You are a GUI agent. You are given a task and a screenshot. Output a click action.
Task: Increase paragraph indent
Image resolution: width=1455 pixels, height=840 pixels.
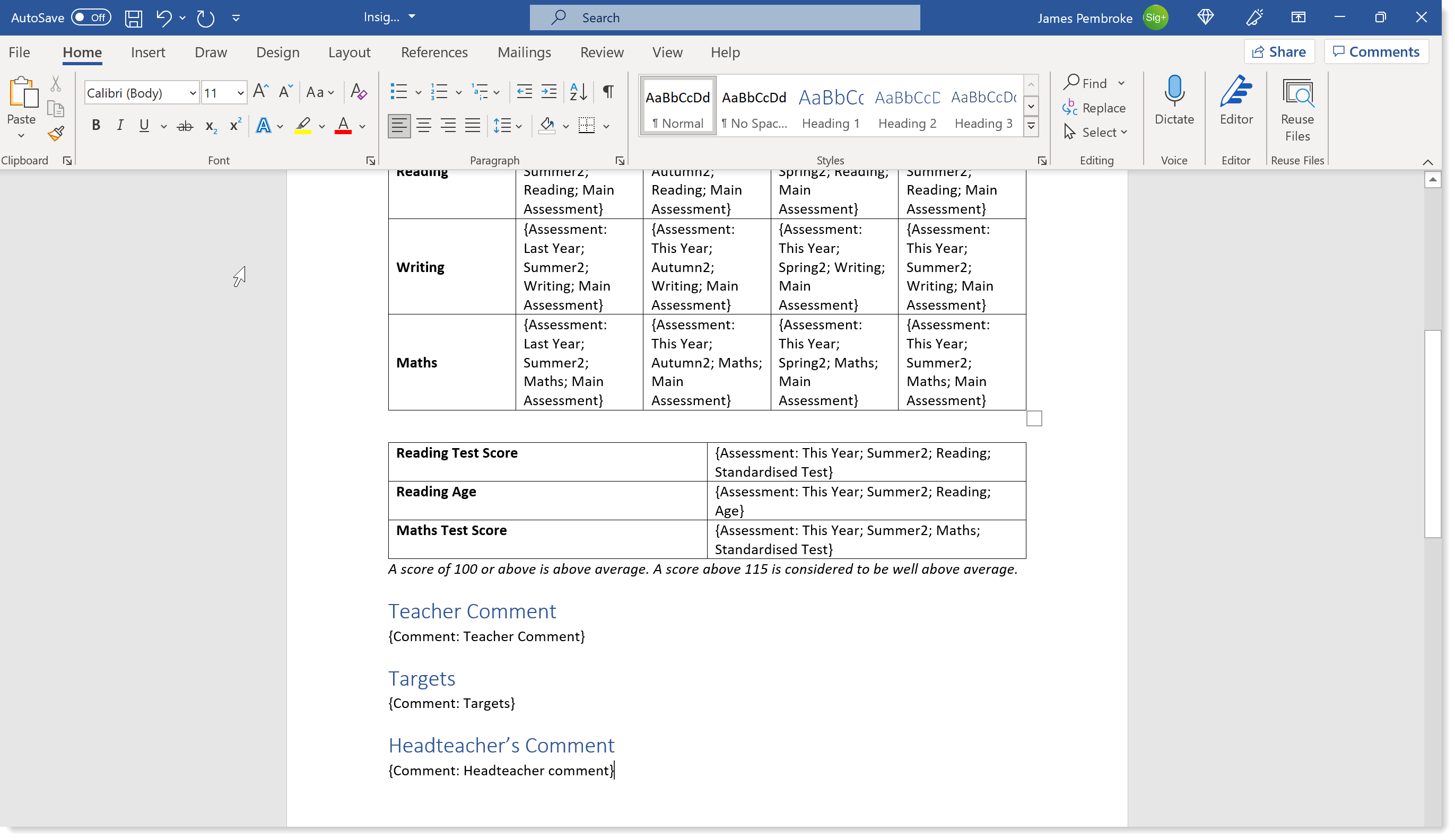click(x=548, y=92)
